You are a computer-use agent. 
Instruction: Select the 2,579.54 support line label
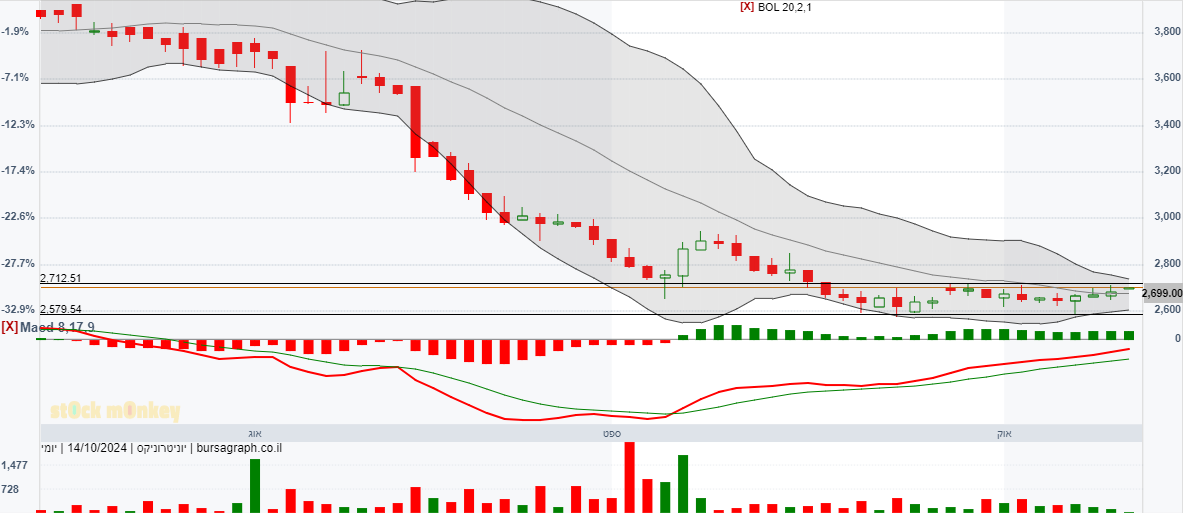click(x=61, y=309)
